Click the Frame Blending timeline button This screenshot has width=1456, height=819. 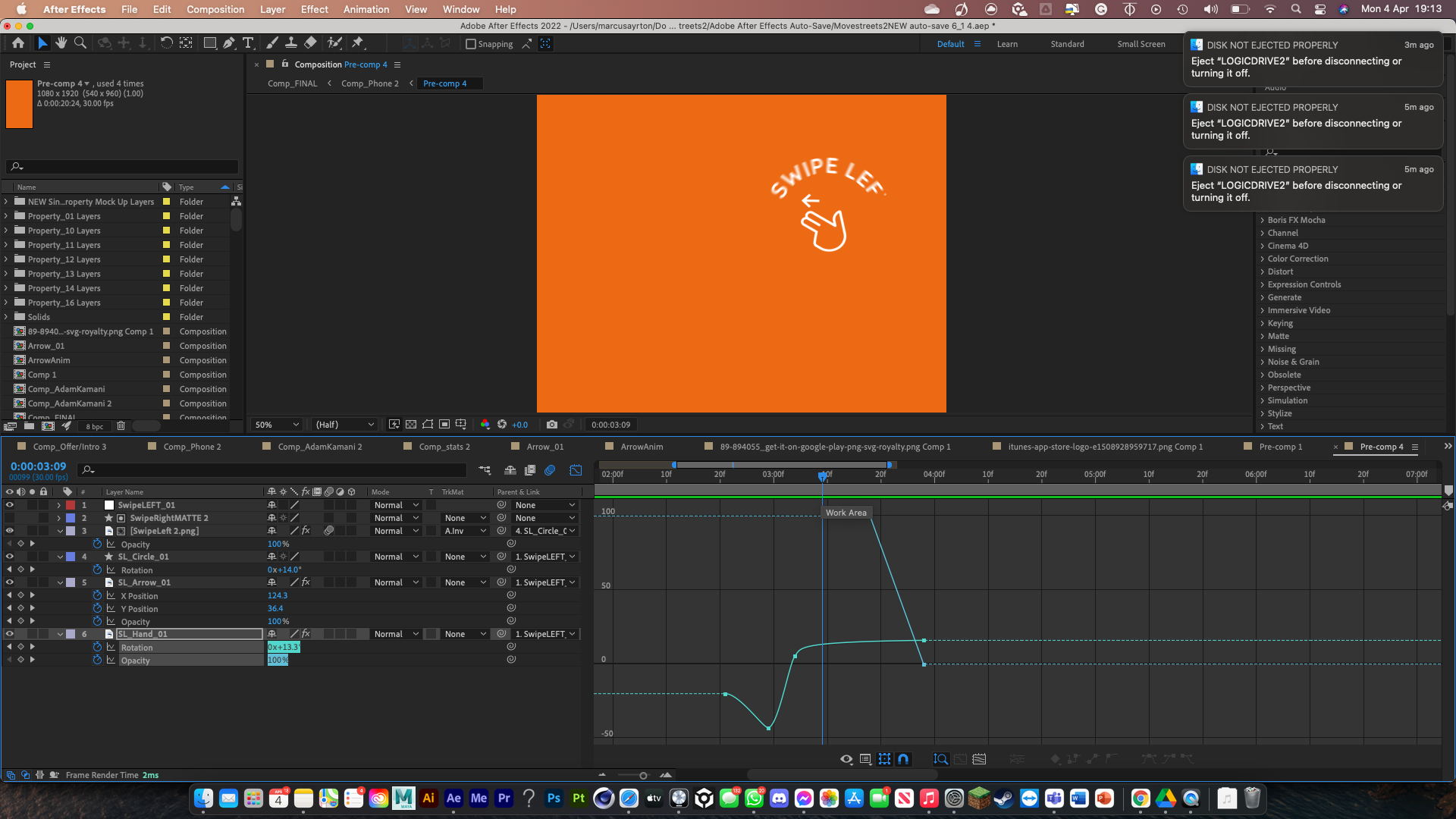coord(530,470)
